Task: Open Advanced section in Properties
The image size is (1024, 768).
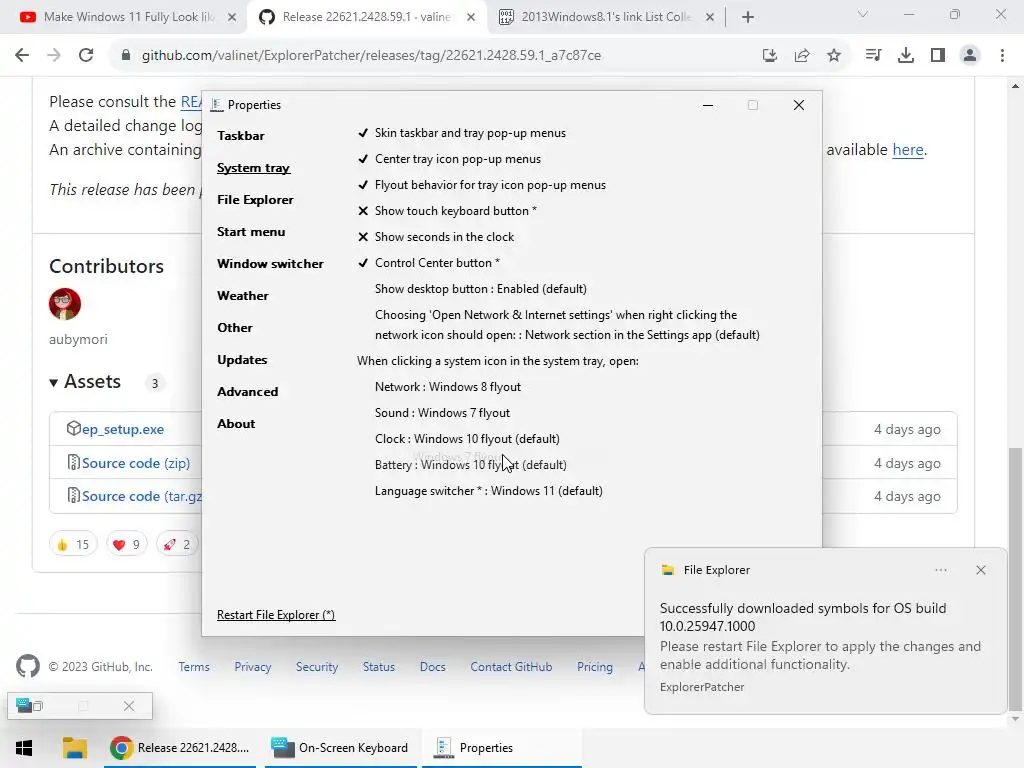Action: pyautogui.click(x=248, y=392)
